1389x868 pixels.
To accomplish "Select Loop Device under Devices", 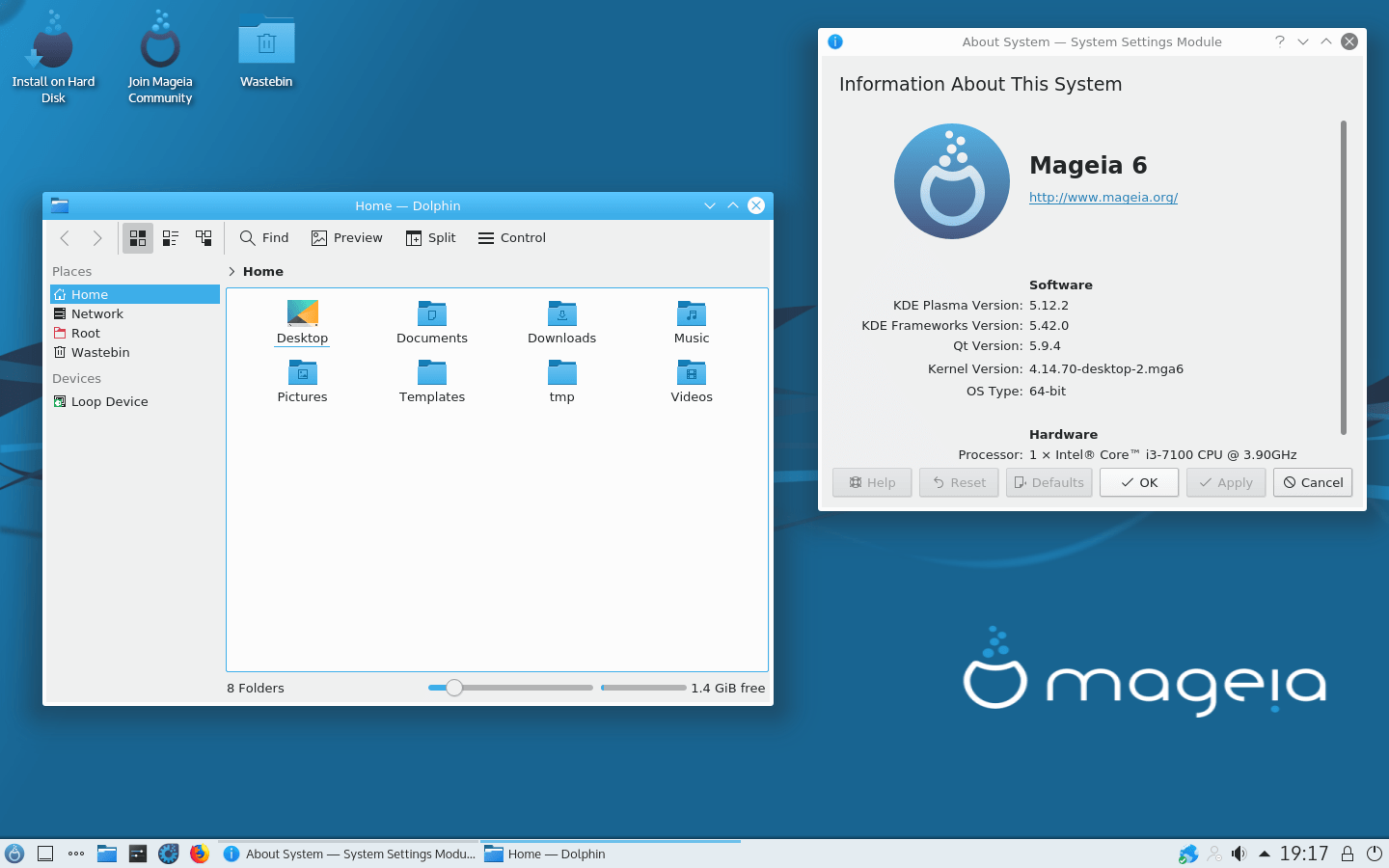I will (x=135, y=401).
